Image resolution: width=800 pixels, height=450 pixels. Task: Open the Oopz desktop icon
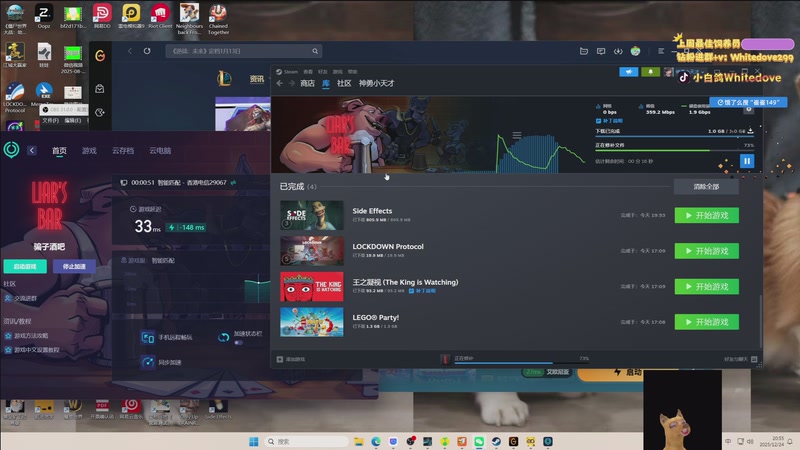43,16
